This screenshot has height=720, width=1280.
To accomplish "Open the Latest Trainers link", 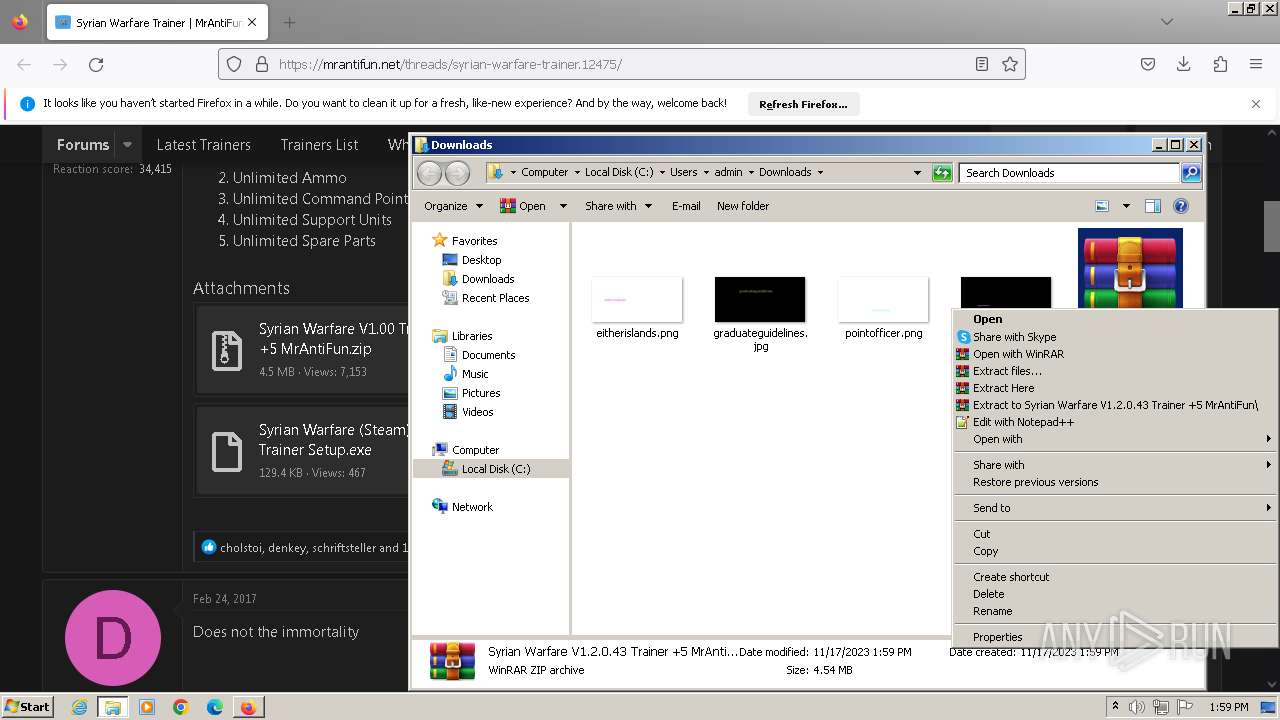I will (203, 145).
